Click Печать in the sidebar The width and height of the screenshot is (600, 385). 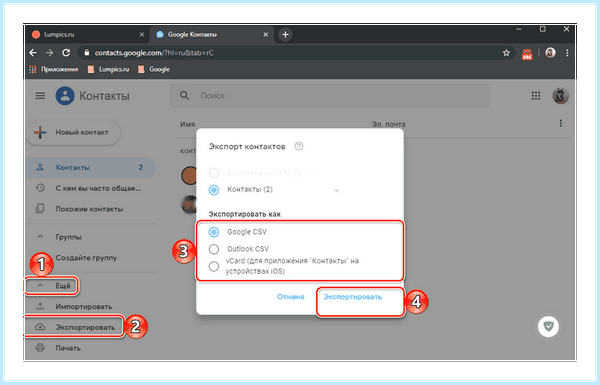68,348
